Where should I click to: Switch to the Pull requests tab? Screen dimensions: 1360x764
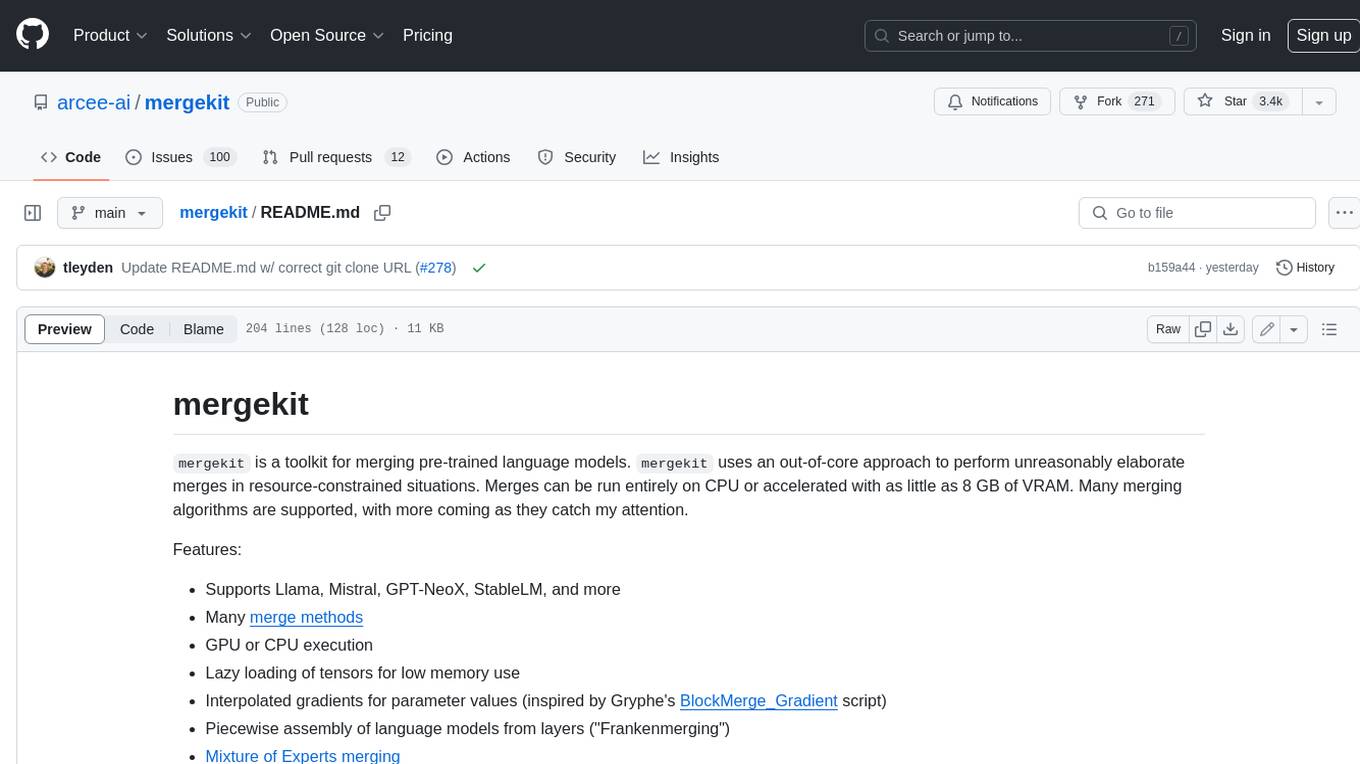tap(335, 157)
